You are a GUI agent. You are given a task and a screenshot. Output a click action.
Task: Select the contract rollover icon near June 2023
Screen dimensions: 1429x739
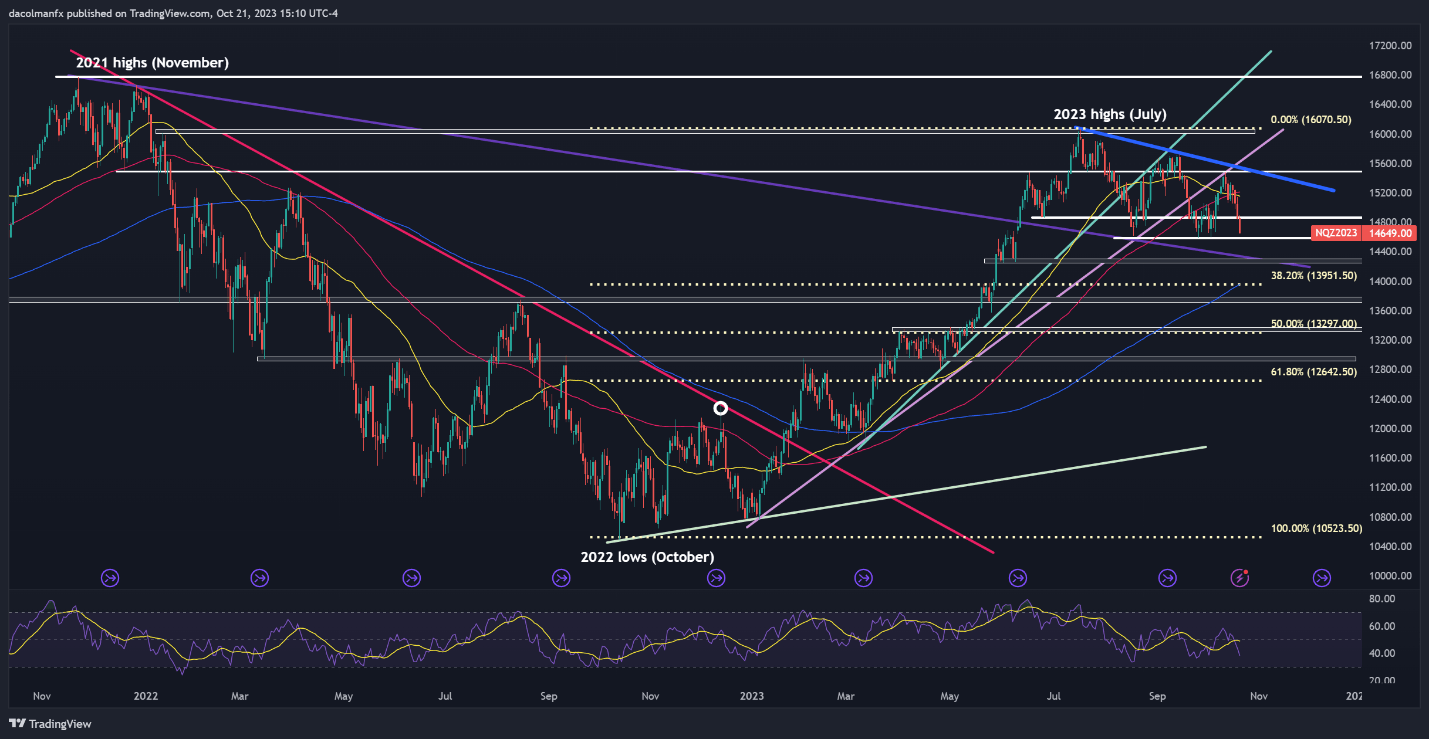pyautogui.click(x=1018, y=577)
